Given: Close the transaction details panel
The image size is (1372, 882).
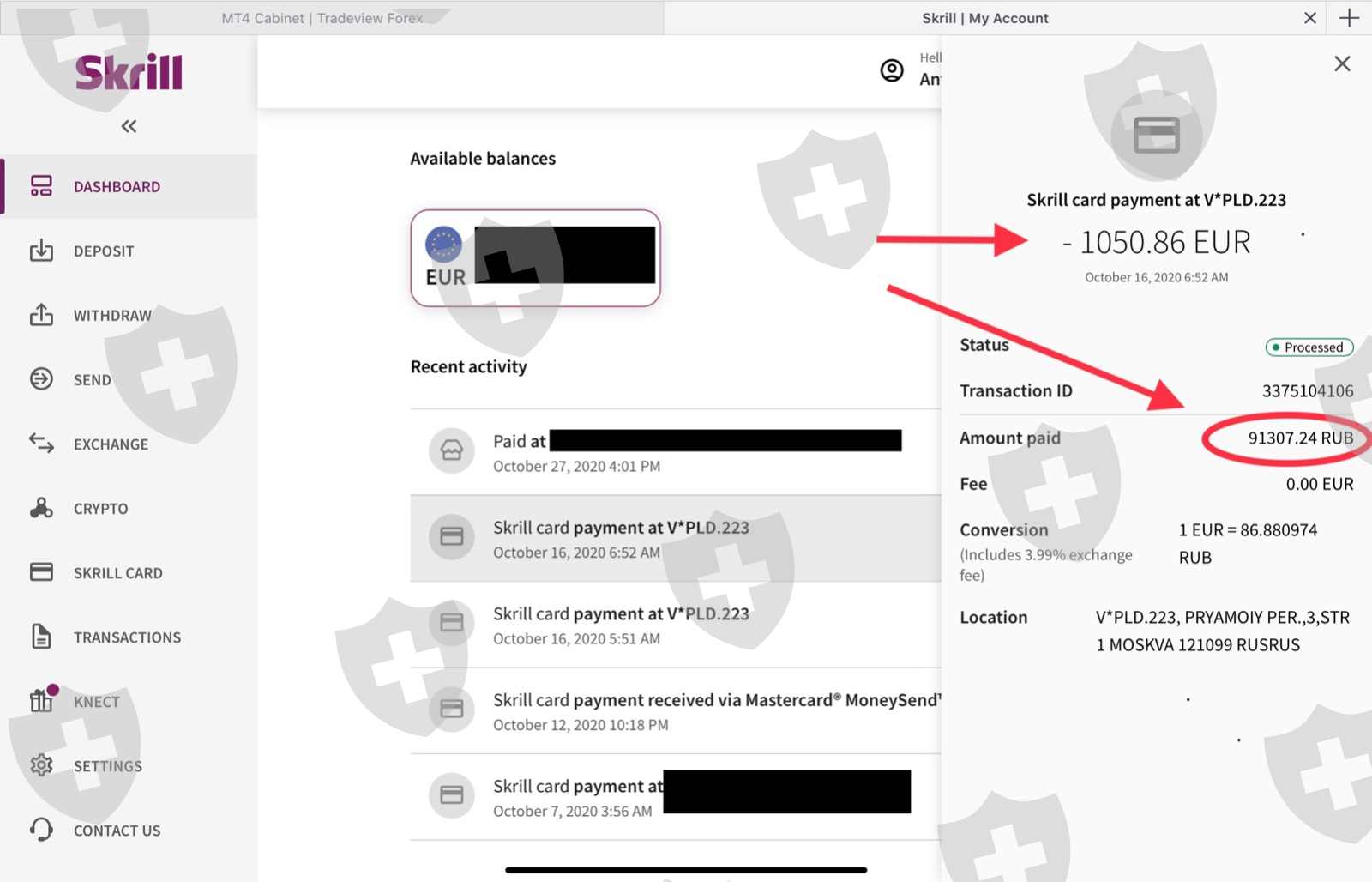Looking at the screenshot, I should tap(1342, 63).
